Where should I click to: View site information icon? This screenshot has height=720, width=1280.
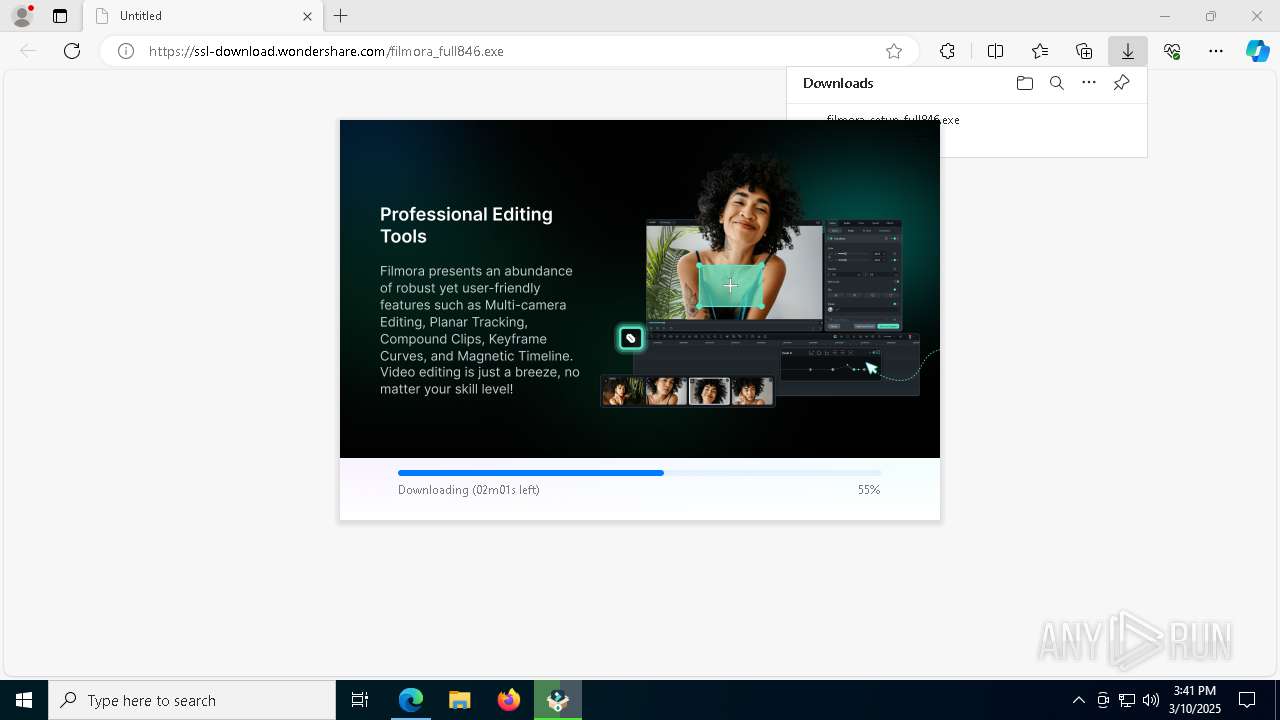click(x=126, y=51)
